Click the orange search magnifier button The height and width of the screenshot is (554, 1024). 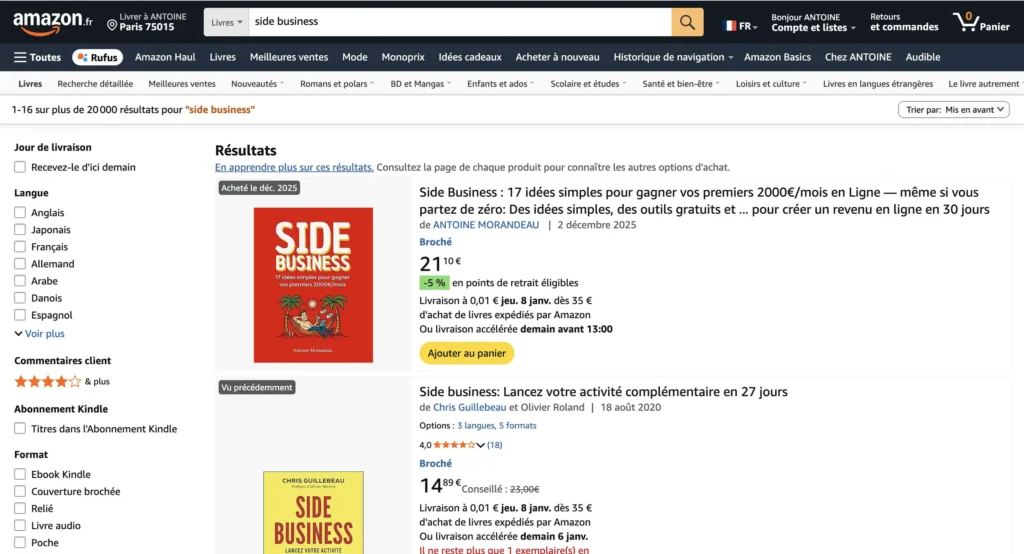click(x=687, y=22)
